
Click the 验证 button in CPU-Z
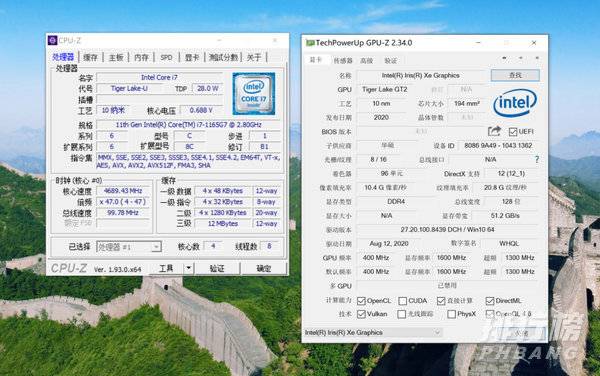point(217,268)
